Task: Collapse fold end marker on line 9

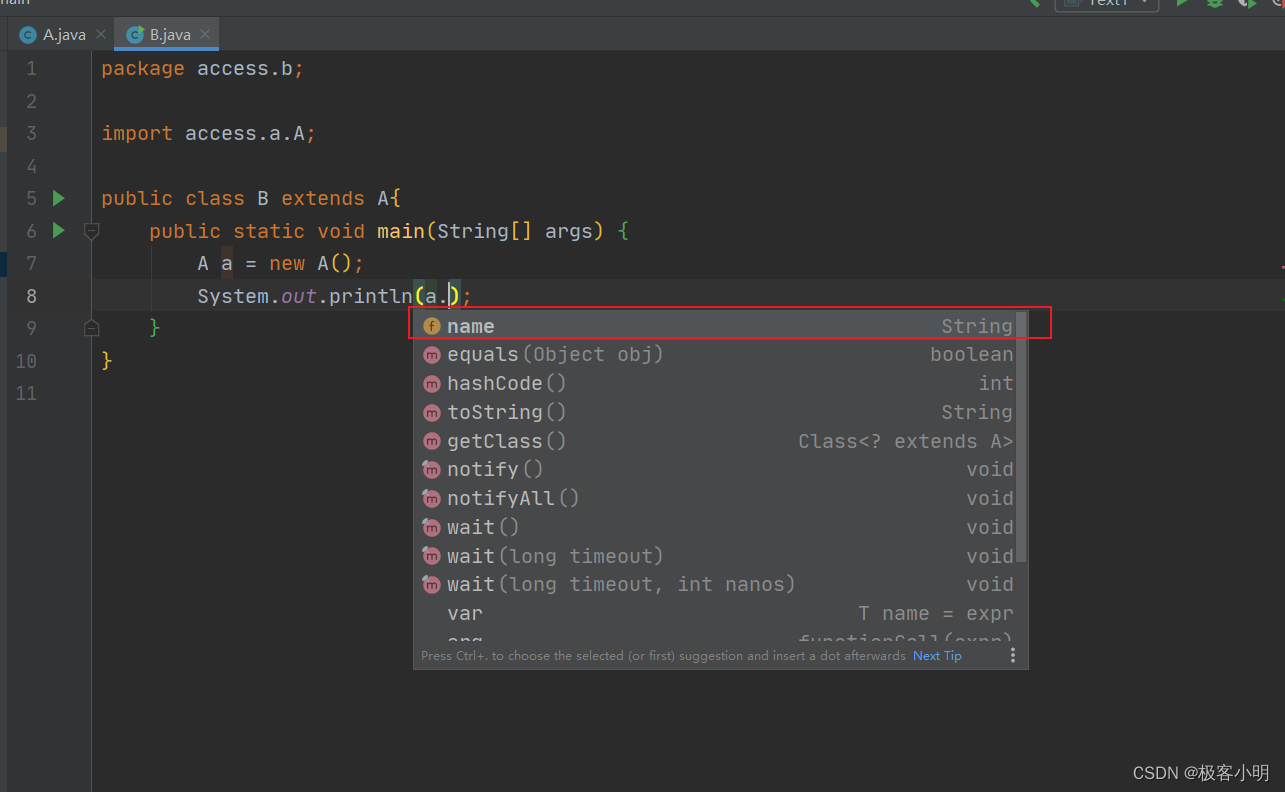Action: point(91,327)
